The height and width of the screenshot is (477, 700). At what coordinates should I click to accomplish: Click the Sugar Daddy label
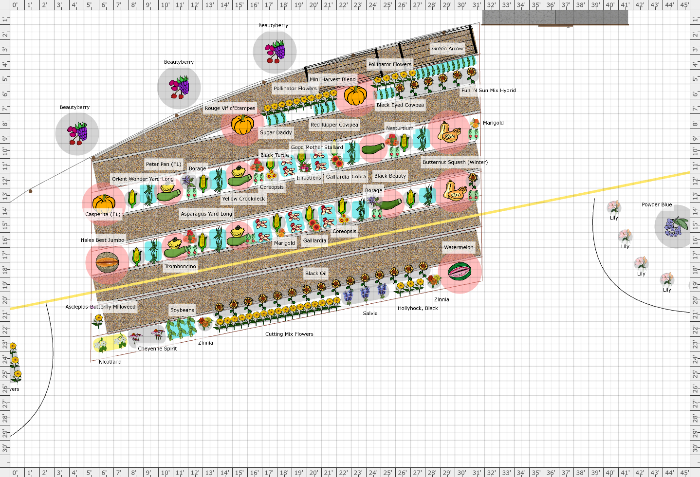(x=246, y=131)
